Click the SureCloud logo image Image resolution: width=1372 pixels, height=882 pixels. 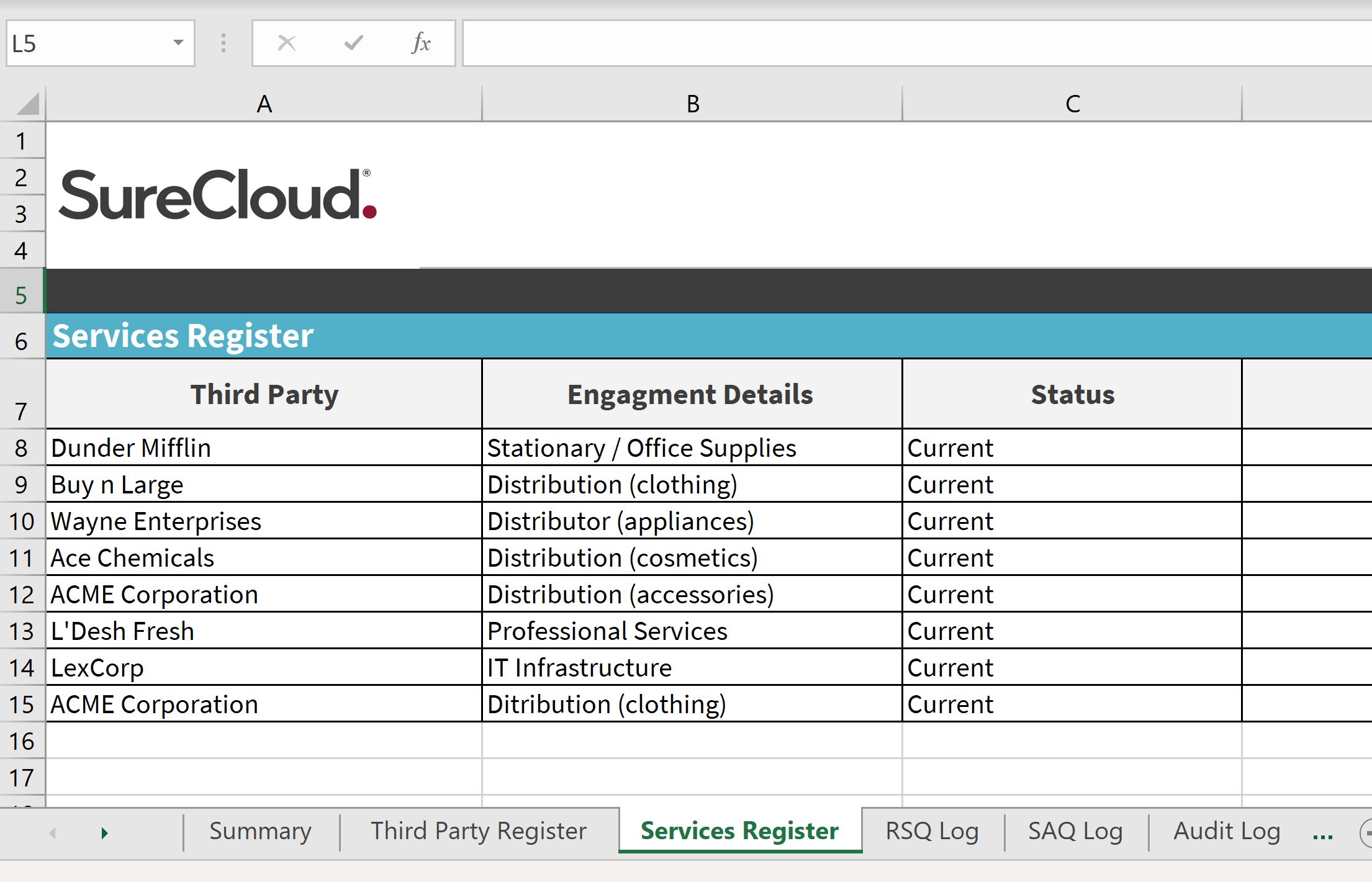[x=217, y=194]
